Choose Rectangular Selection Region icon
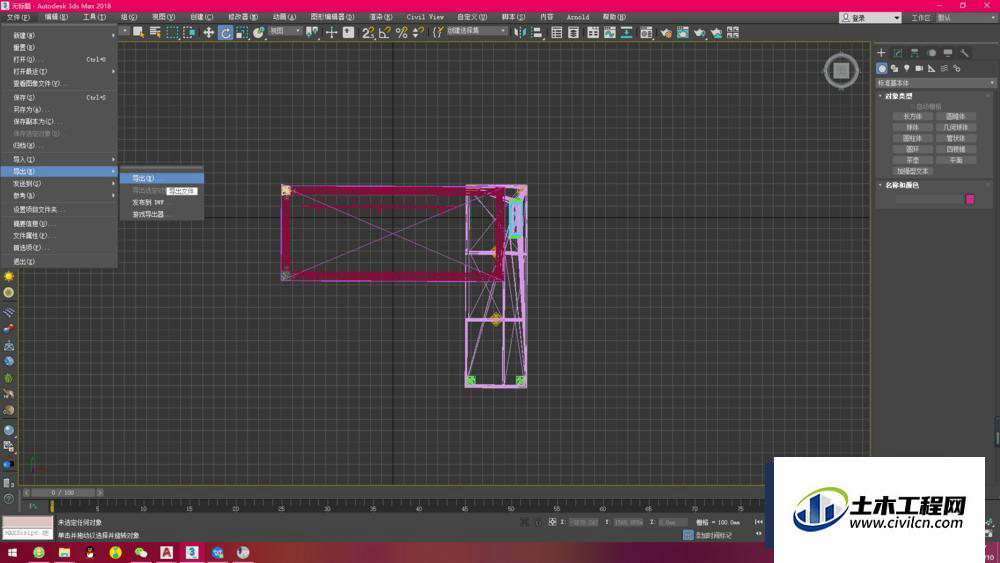Viewport: 1000px width, 563px height. (x=172, y=33)
